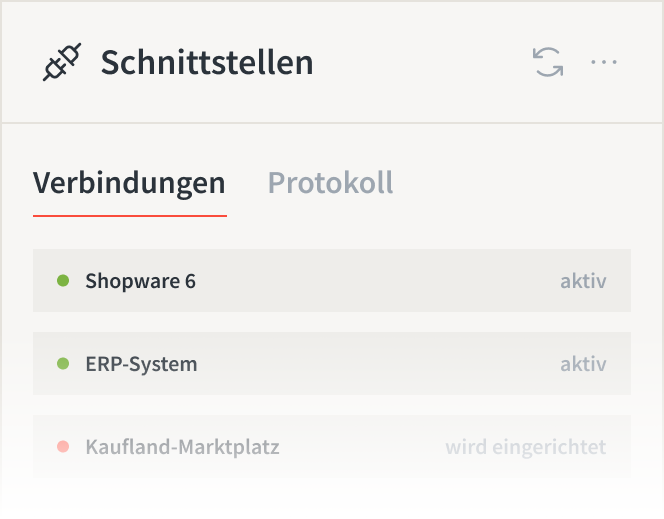Click the aktiv status of ERP-System
The width and height of the screenshot is (664, 519).
[584, 364]
